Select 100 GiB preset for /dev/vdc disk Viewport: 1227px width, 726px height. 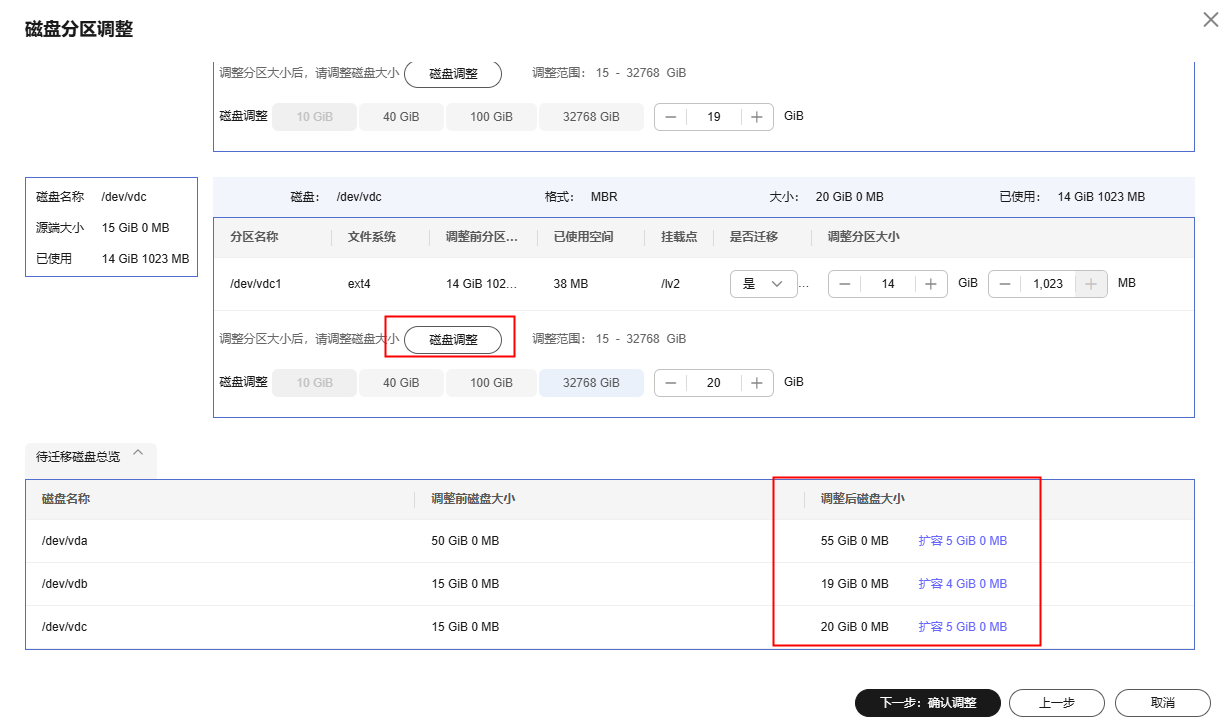tap(491, 383)
